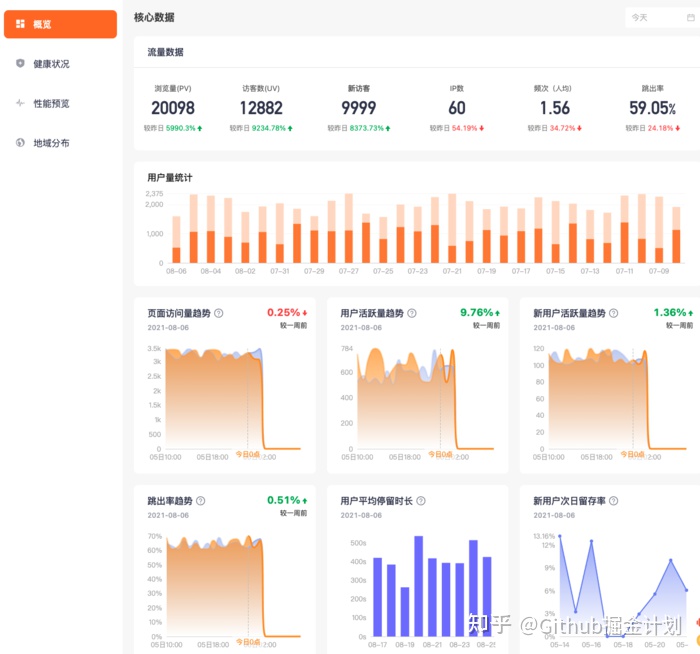Click help icon next to 新用户次日留存率

pos(614,501)
